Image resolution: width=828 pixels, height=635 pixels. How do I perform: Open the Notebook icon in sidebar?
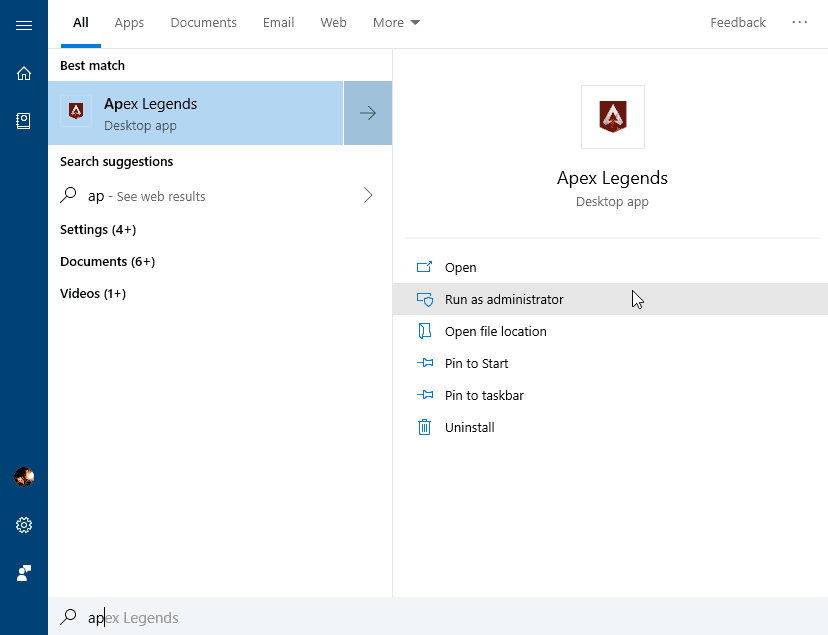24,121
